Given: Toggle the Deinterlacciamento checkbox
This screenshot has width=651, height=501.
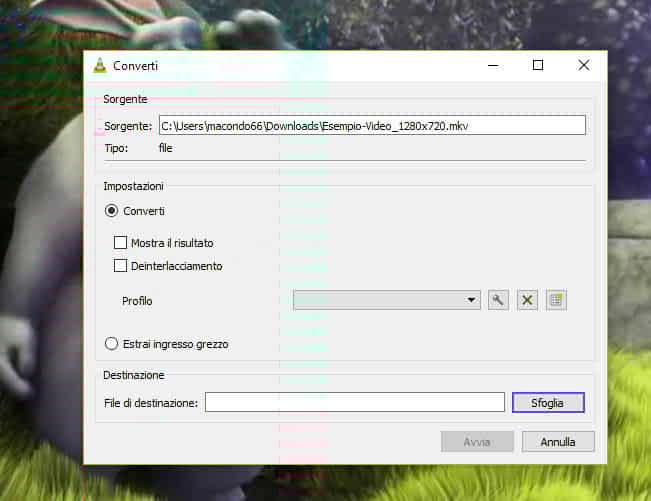Looking at the screenshot, I should pos(121,266).
